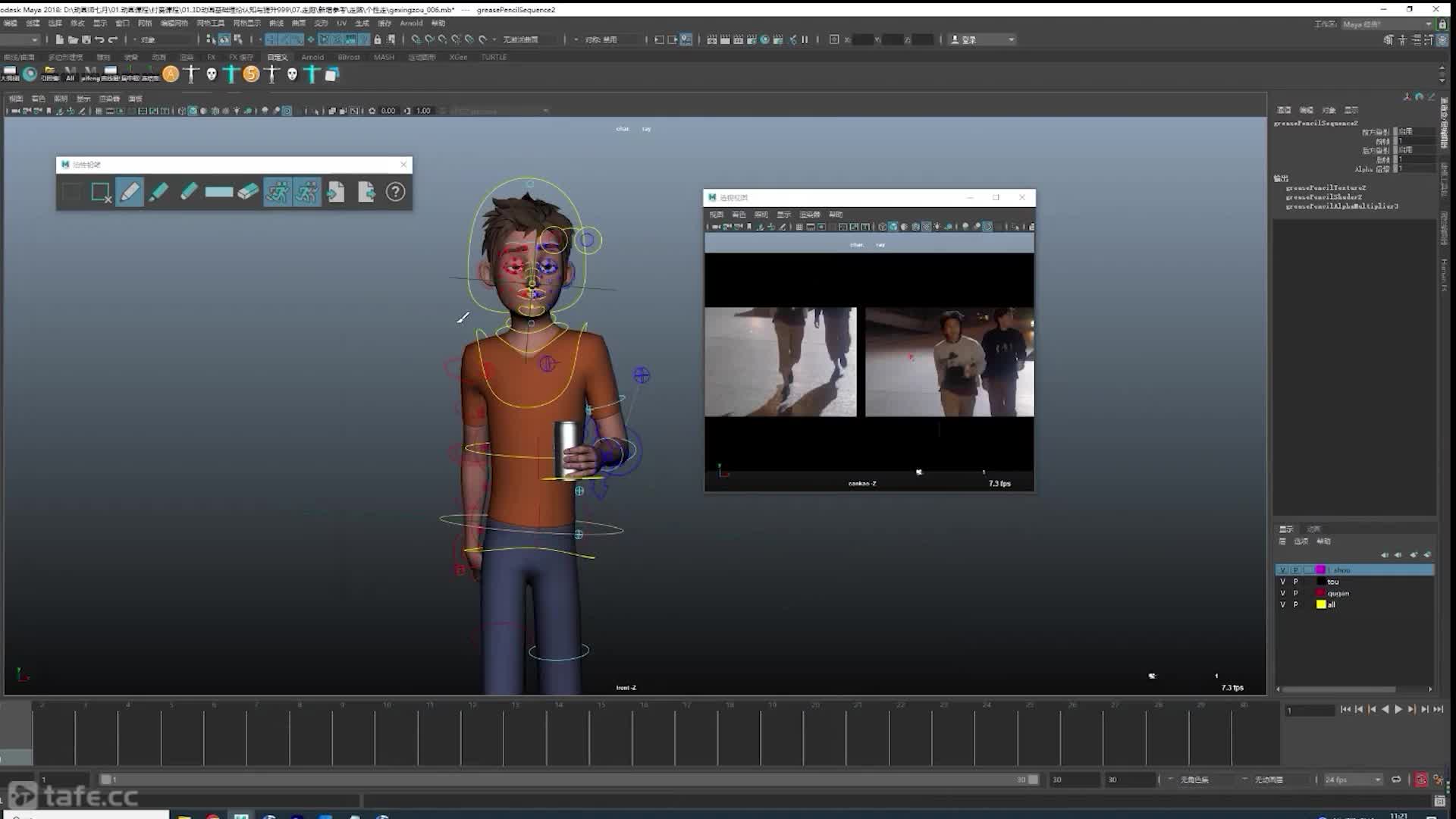This screenshot has width=1456, height=819.
Task: Click the orange 5 shelf icon
Action: tap(251, 74)
